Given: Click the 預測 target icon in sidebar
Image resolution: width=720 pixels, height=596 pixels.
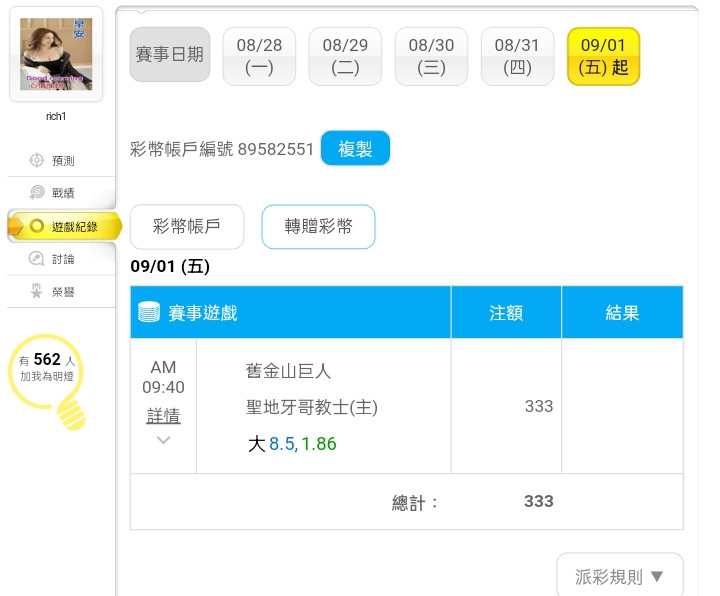Looking at the screenshot, I should pos(36,160).
